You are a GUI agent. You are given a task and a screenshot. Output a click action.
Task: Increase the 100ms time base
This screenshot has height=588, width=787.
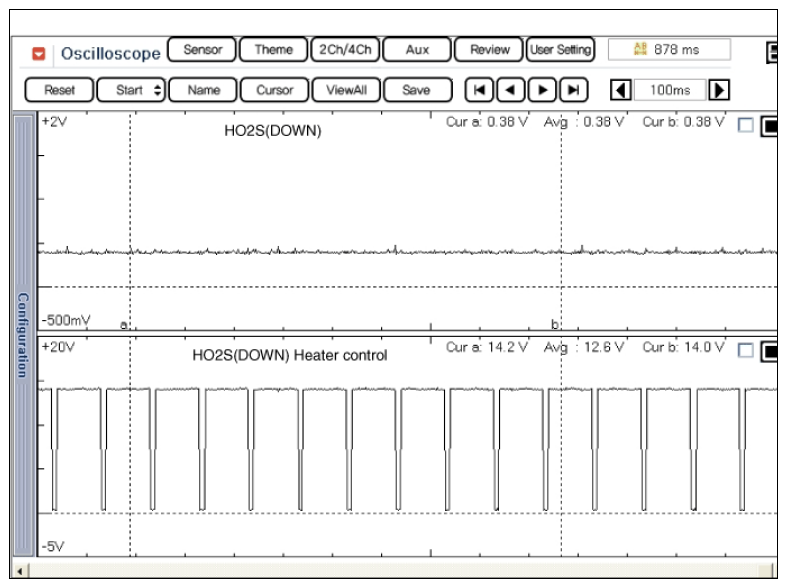coord(718,90)
